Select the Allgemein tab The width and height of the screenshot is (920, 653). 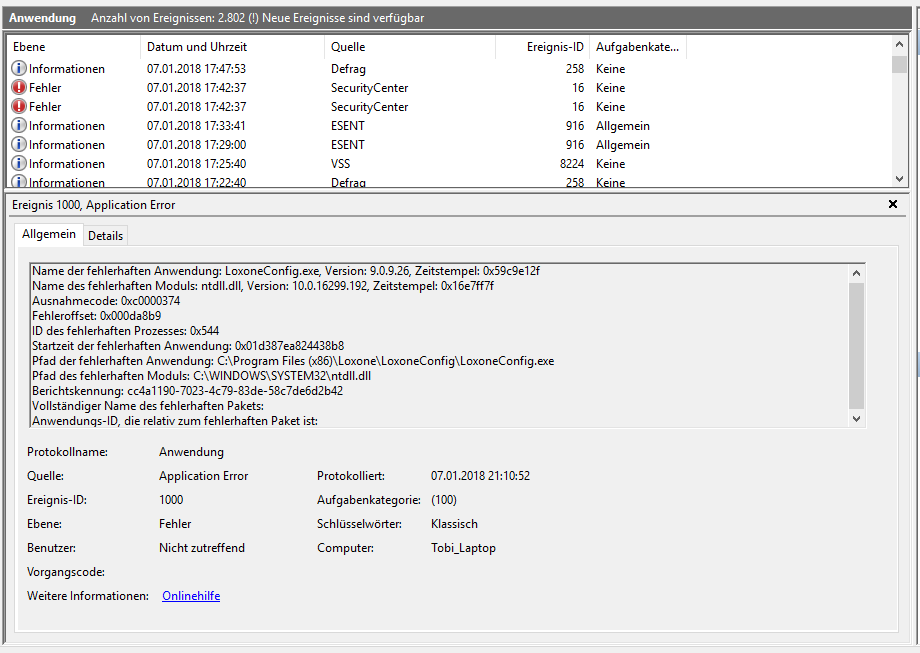tap(49, 234)
